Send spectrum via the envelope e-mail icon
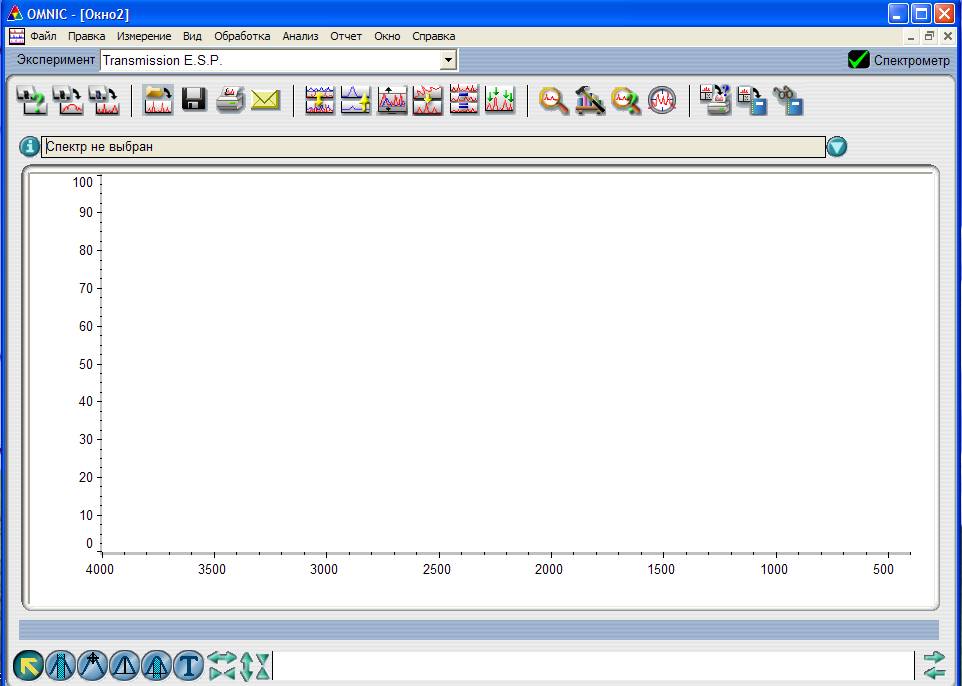 [x=266, y=100]
